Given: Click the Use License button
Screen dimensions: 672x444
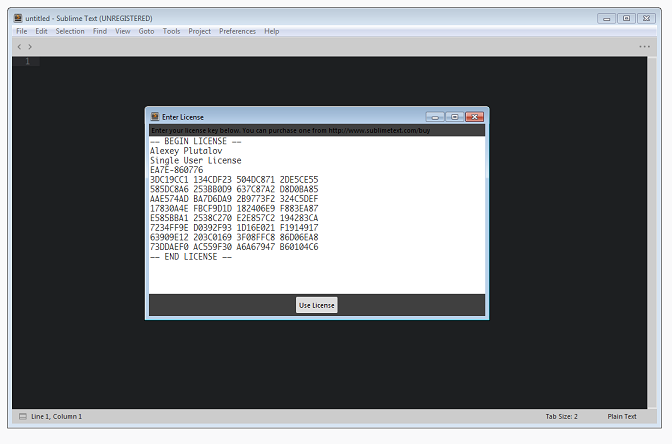Looking at the screenshot, I should pos(316,305).
